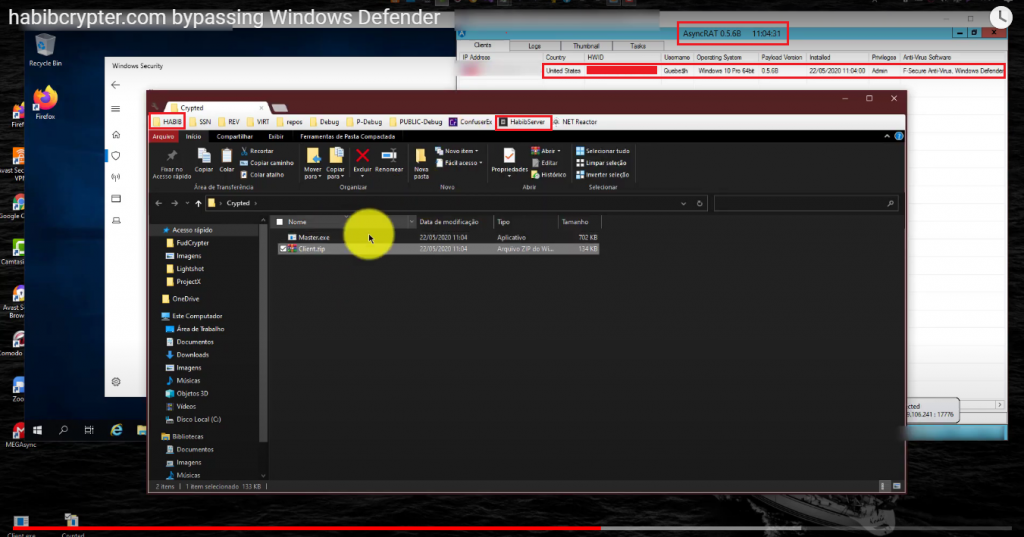Switch to AsyncRAT Thumbnail tab

click(585, 46)
